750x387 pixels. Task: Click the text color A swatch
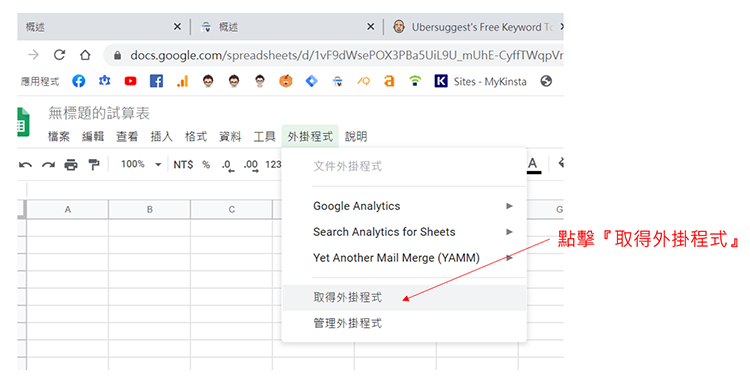533,165
